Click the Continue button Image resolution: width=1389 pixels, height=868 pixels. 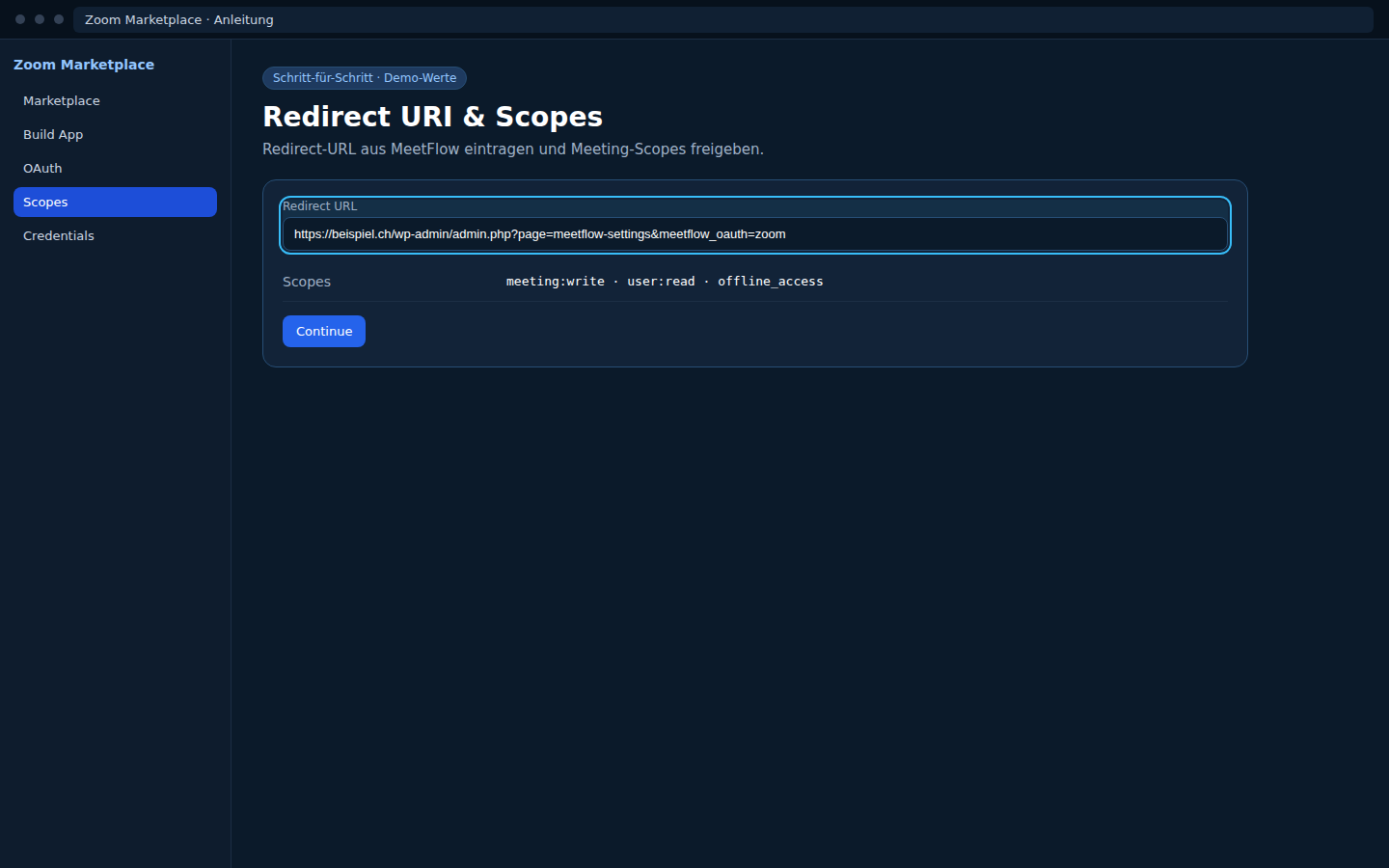324,331
